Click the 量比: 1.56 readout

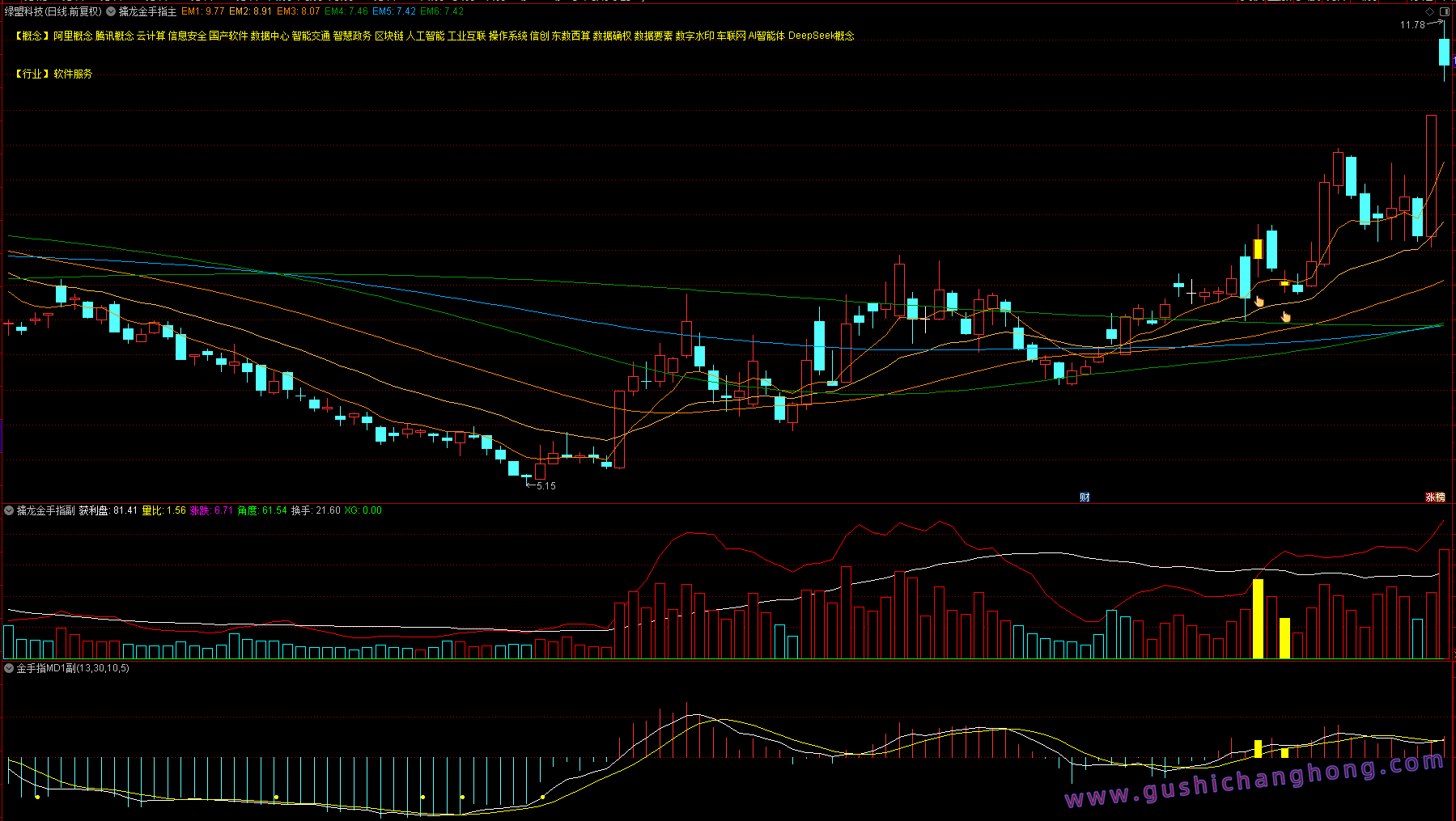click(164, 510)
